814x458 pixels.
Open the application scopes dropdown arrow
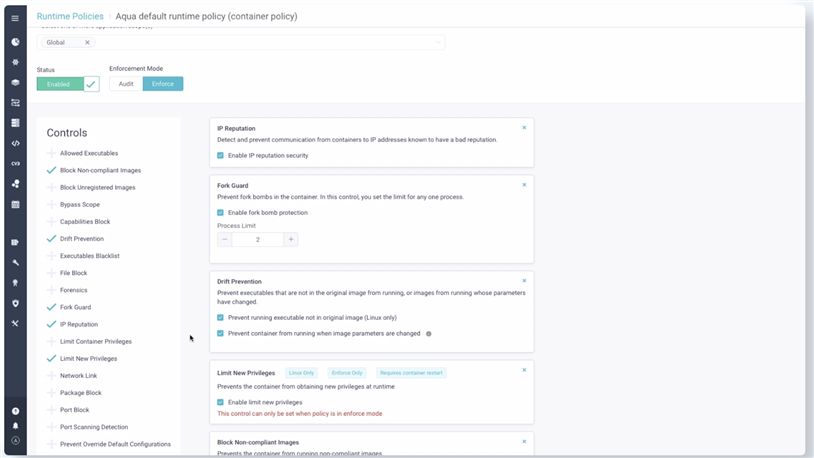coord(437,42)
